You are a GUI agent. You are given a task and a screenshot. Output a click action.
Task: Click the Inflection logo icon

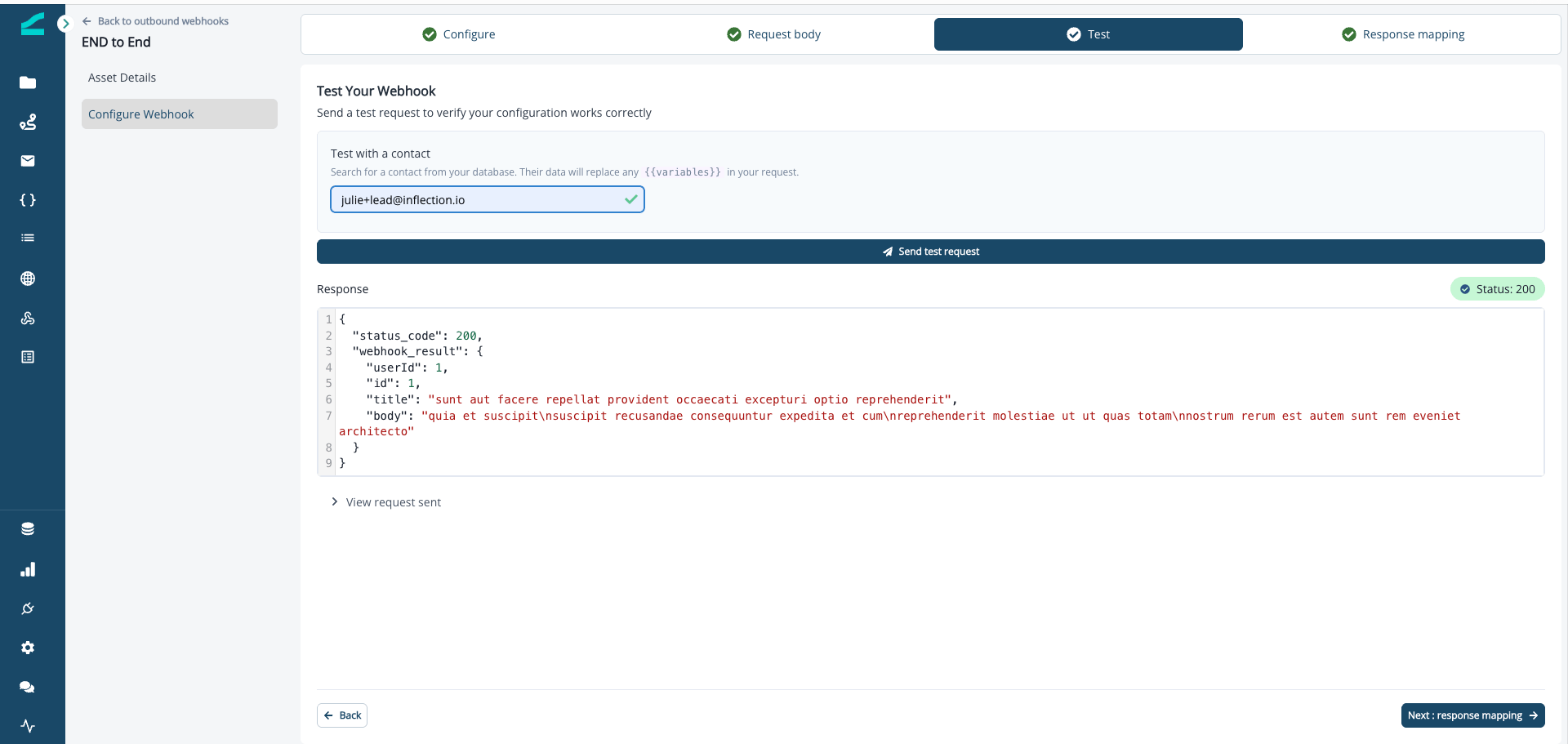pos(32,24)
